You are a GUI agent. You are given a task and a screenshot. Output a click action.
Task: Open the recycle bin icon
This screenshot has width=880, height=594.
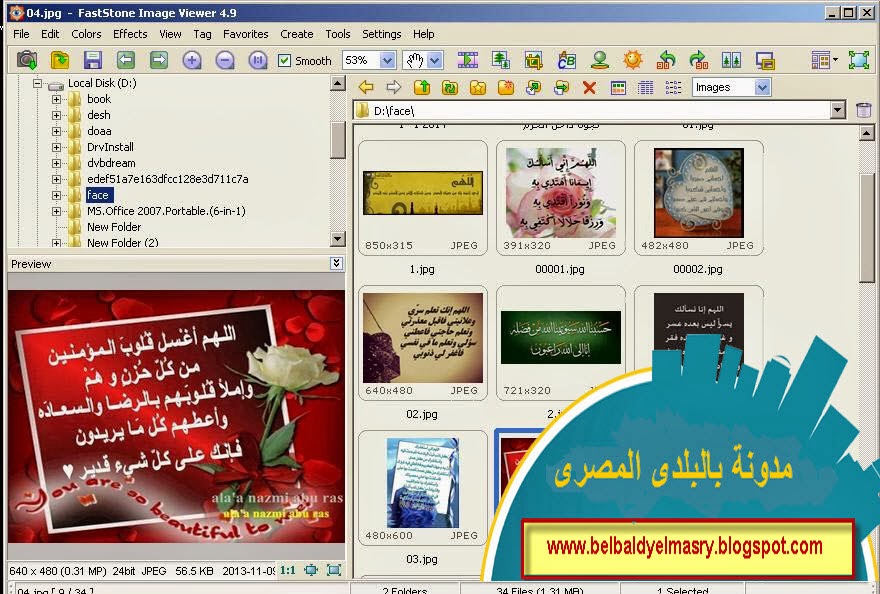click(x=864, y=110)
